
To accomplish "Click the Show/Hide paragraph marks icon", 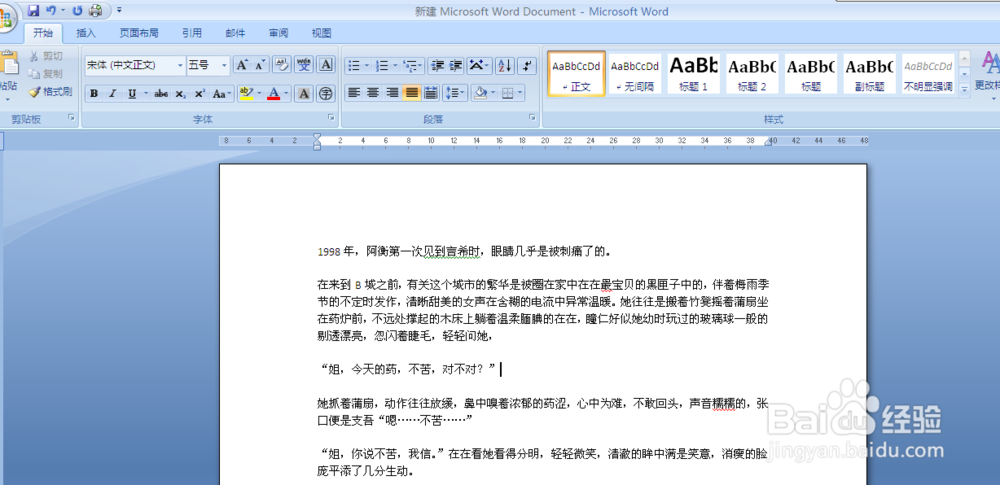I will pyautogui.click(x=527, y=65).
